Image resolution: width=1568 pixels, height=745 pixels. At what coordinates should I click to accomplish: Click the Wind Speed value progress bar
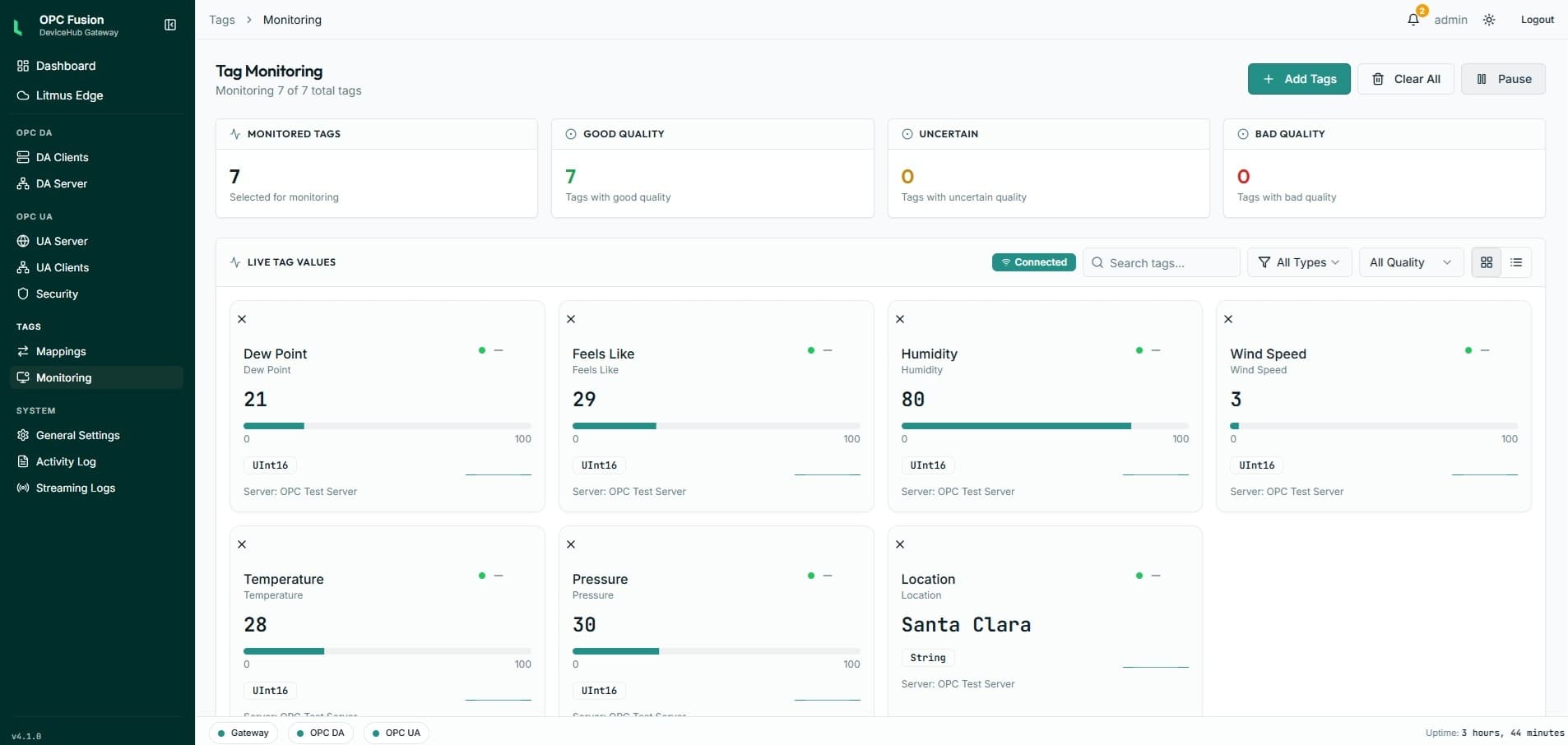pos(1374,426)
